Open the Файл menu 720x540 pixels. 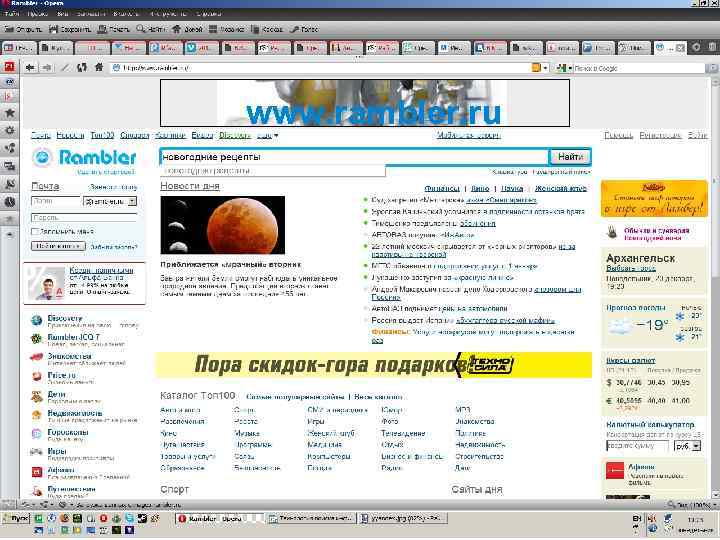[x=11, y=14]
